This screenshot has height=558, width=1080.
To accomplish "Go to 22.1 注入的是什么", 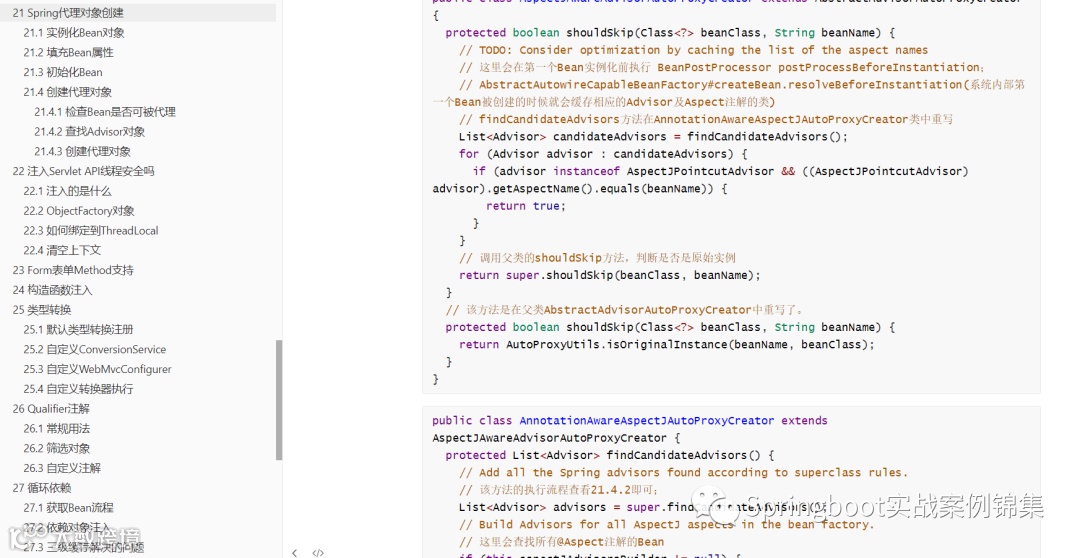I will [67, 191].
